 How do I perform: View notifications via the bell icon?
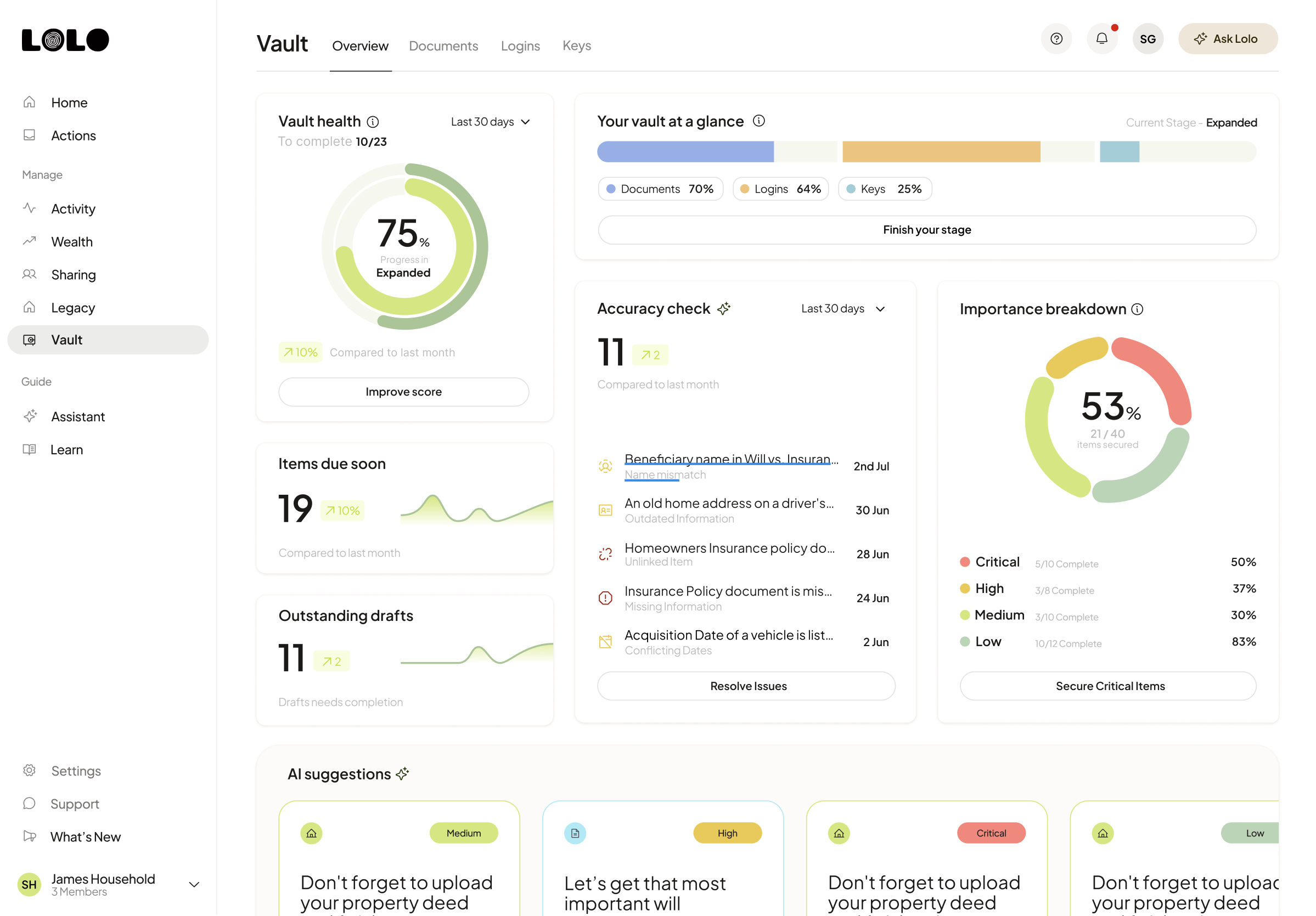1101,38
